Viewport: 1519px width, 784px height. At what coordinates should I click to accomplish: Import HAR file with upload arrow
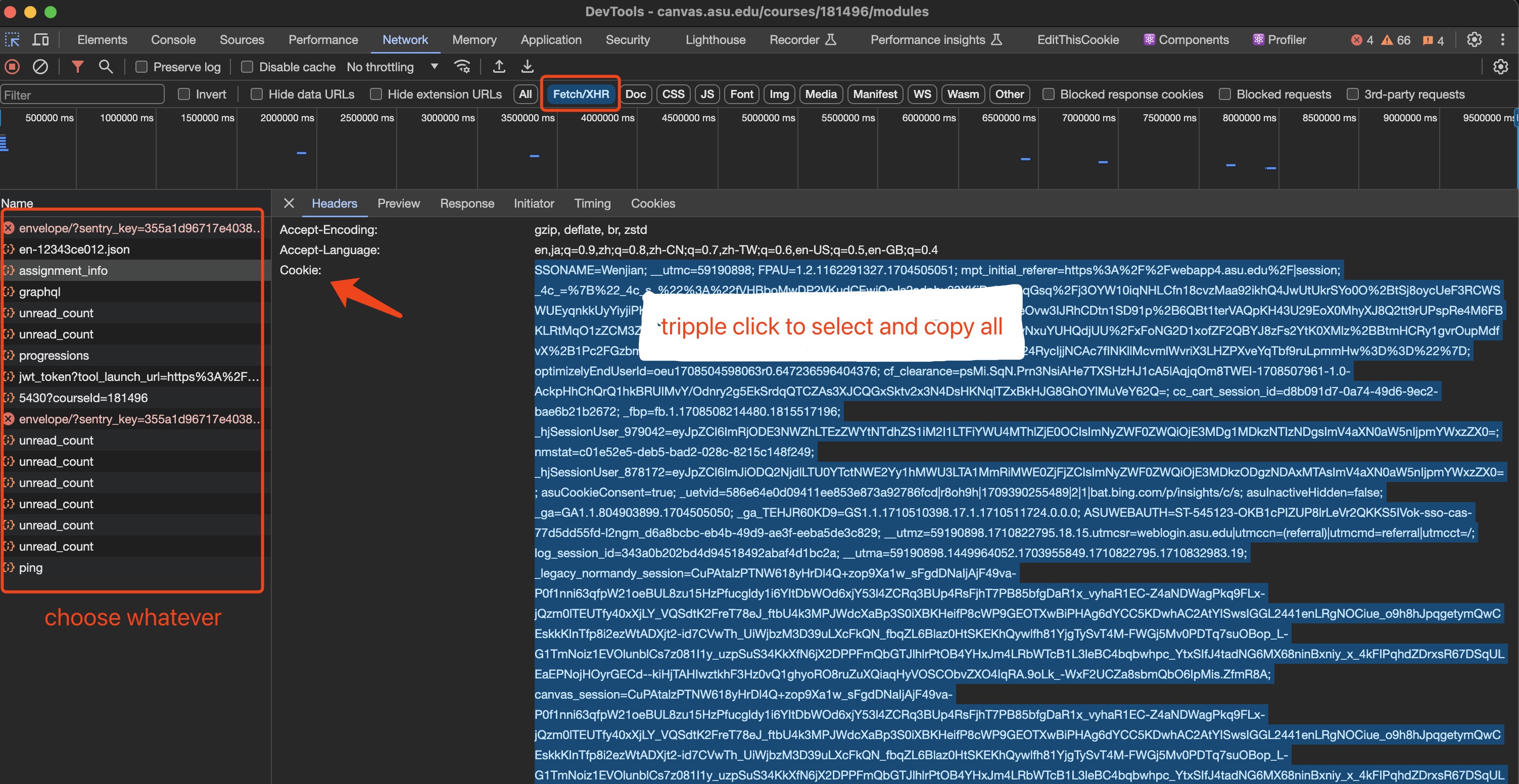499,67
